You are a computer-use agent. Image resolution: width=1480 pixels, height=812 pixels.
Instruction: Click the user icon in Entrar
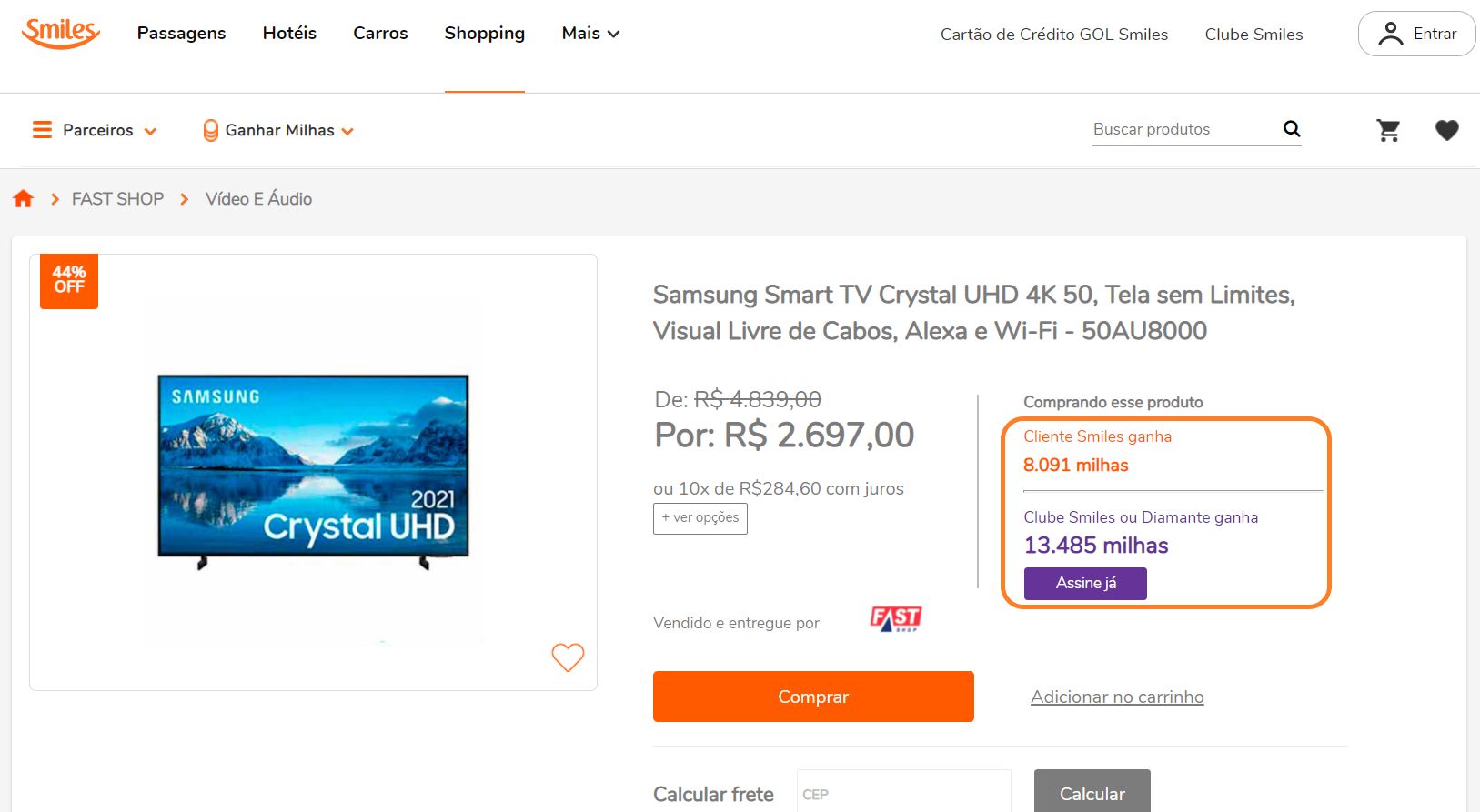coord(1390,34)
